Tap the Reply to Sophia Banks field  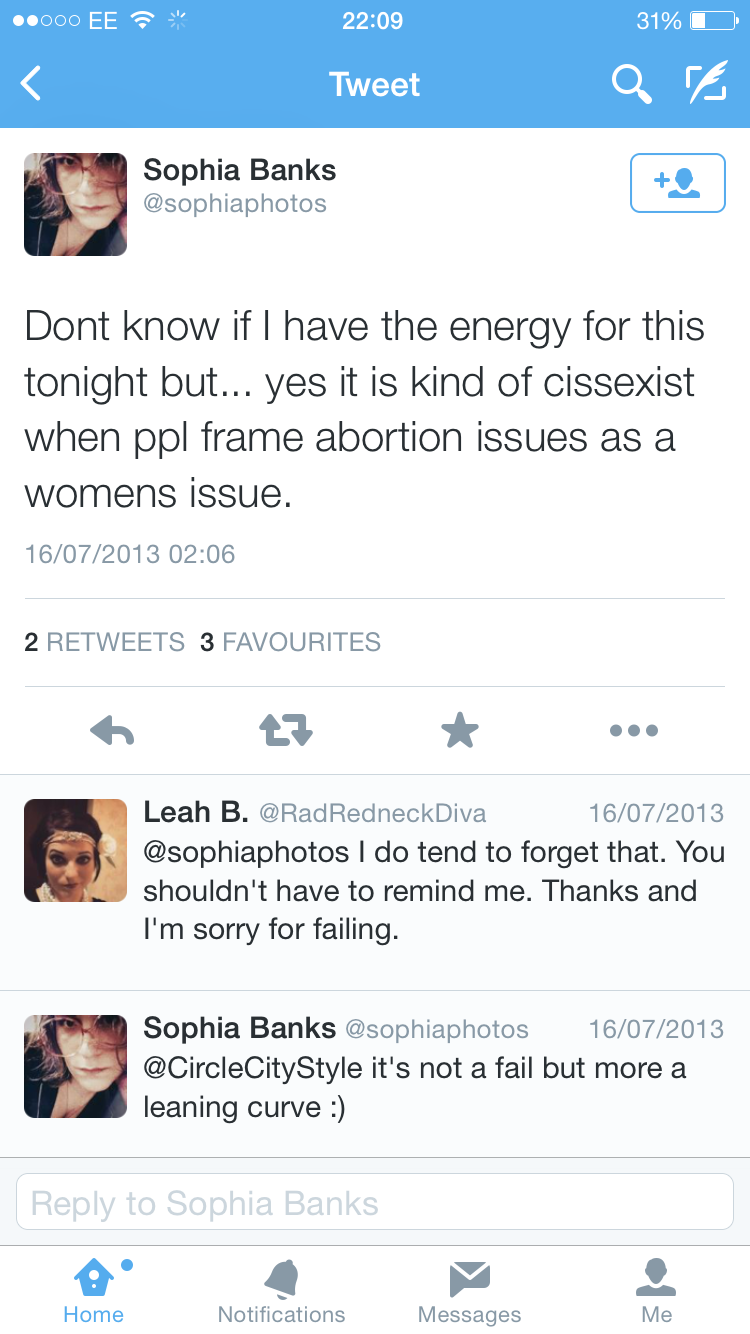click(x=375, y=1203)
